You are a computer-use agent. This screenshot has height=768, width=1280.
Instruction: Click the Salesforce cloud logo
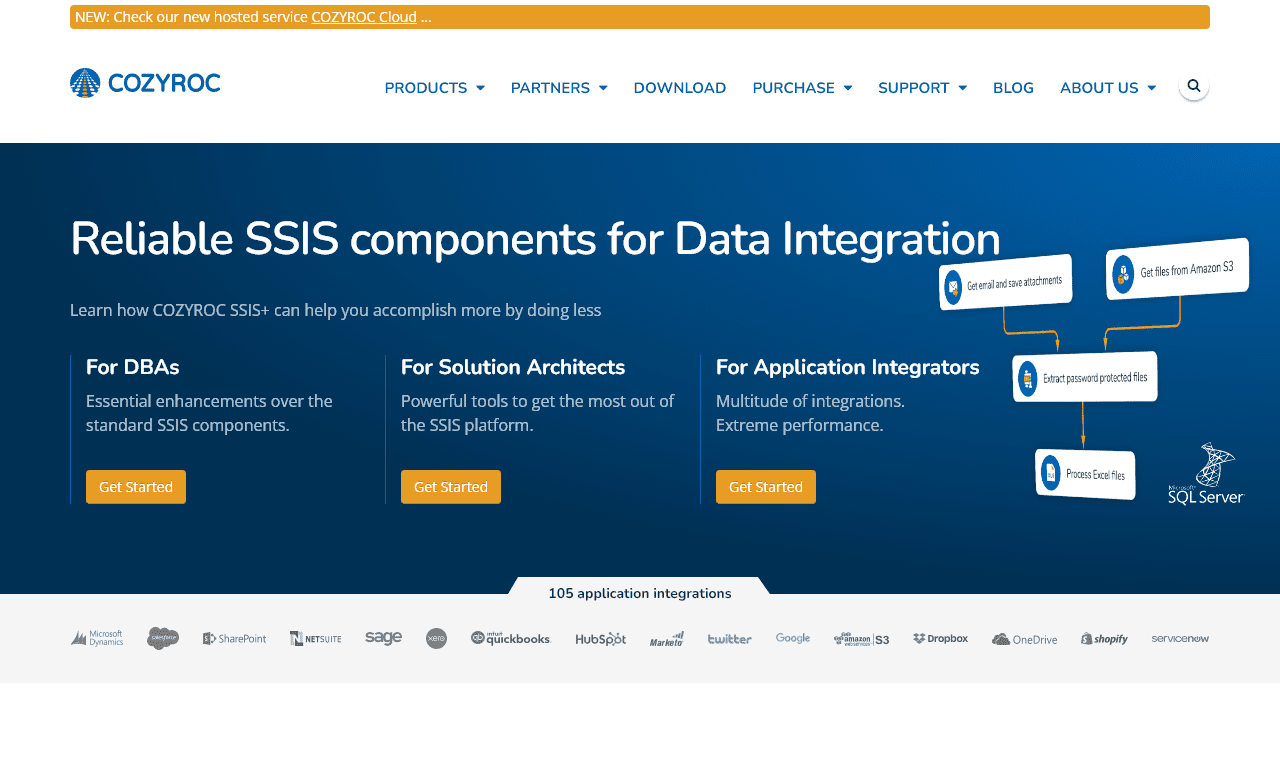[163, 638]
